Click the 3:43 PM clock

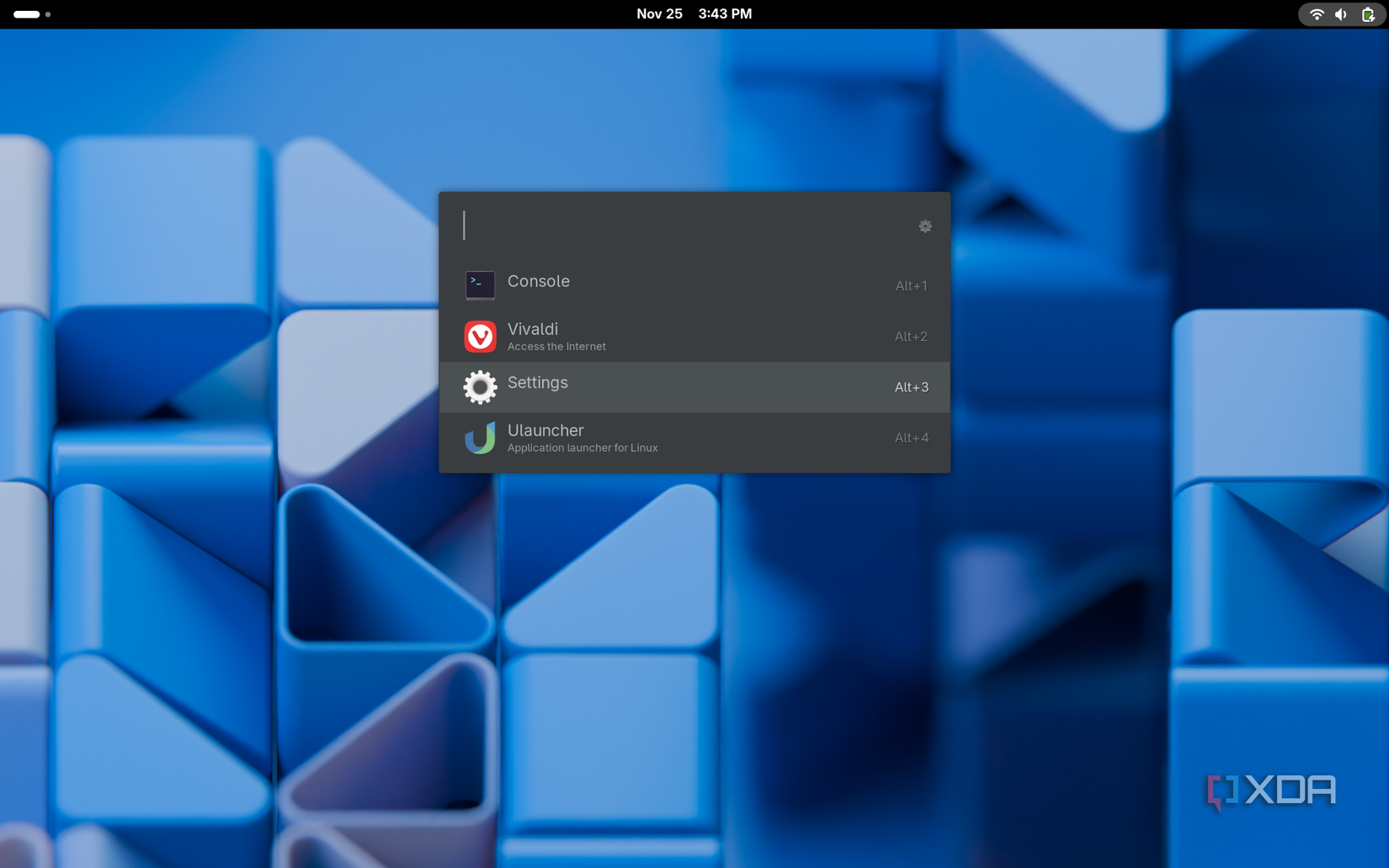point(725,13)
